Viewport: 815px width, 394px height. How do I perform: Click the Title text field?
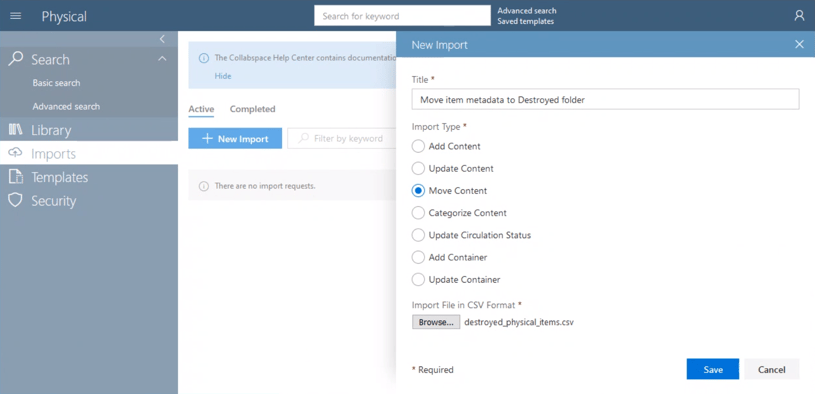[606, 99]
